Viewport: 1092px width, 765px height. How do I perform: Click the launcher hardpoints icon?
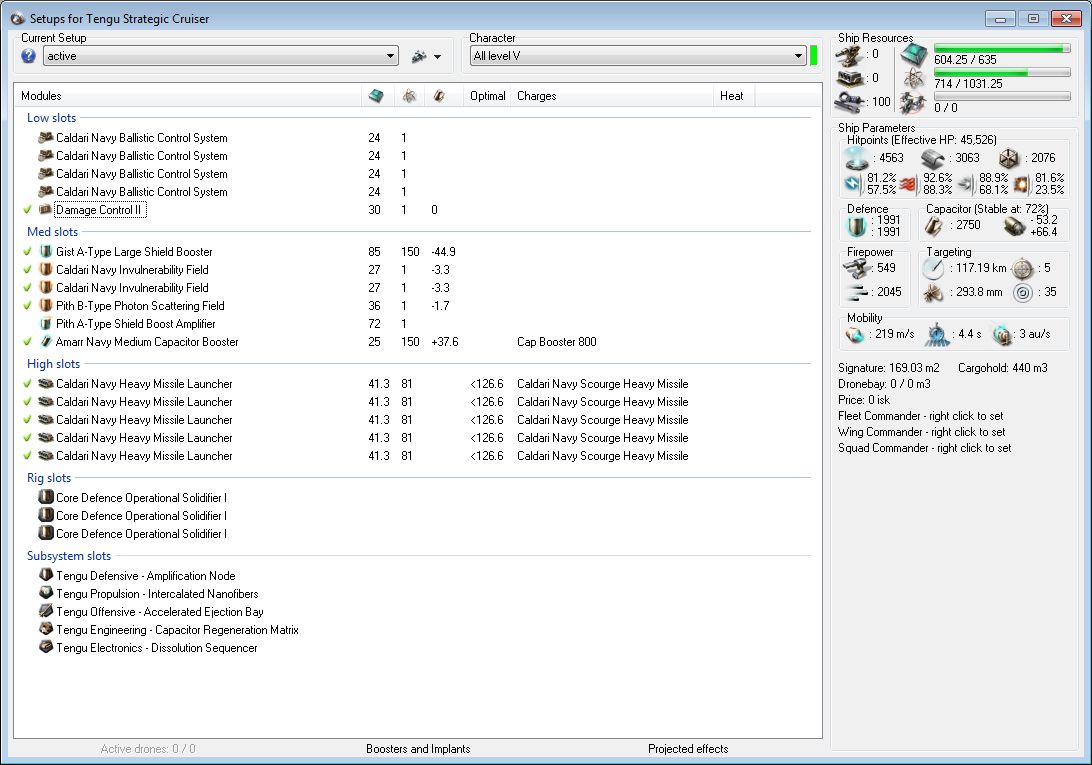[850, 79]
